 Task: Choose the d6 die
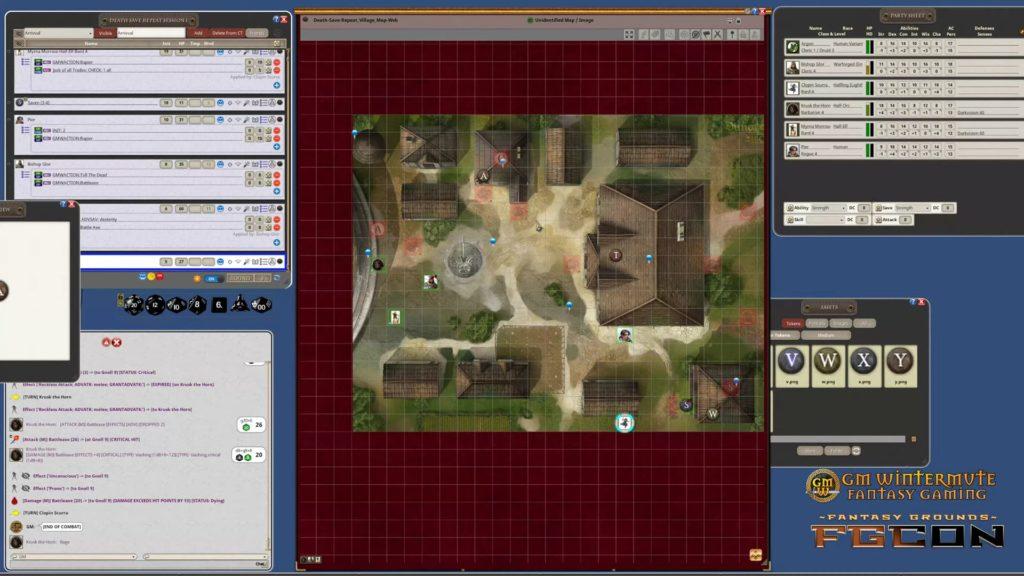219,304
